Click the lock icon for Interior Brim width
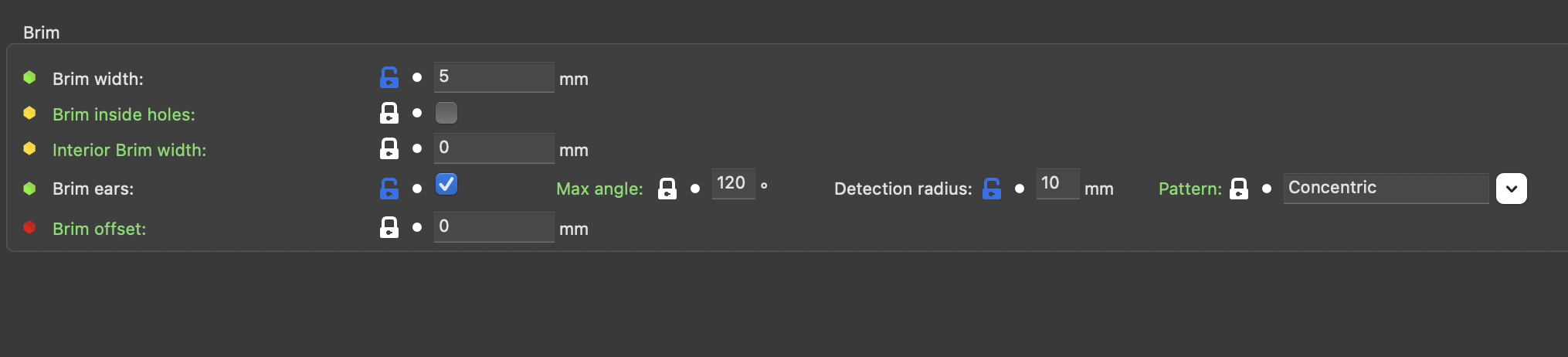Viewport: 1568px width, 357px height. pyautogui.click(x=389, y=149)
